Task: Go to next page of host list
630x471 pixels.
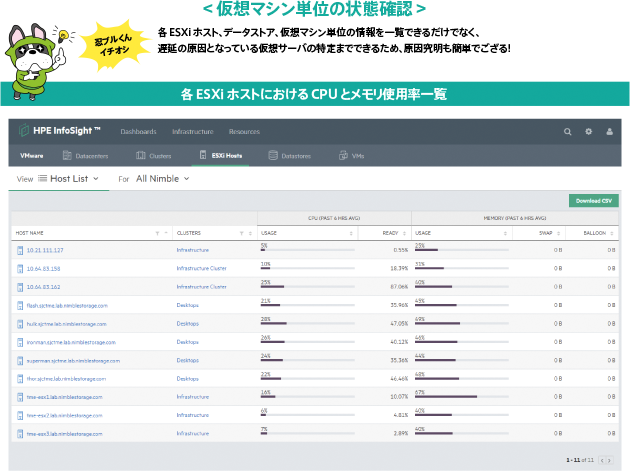Action: [x=610, y=461]
